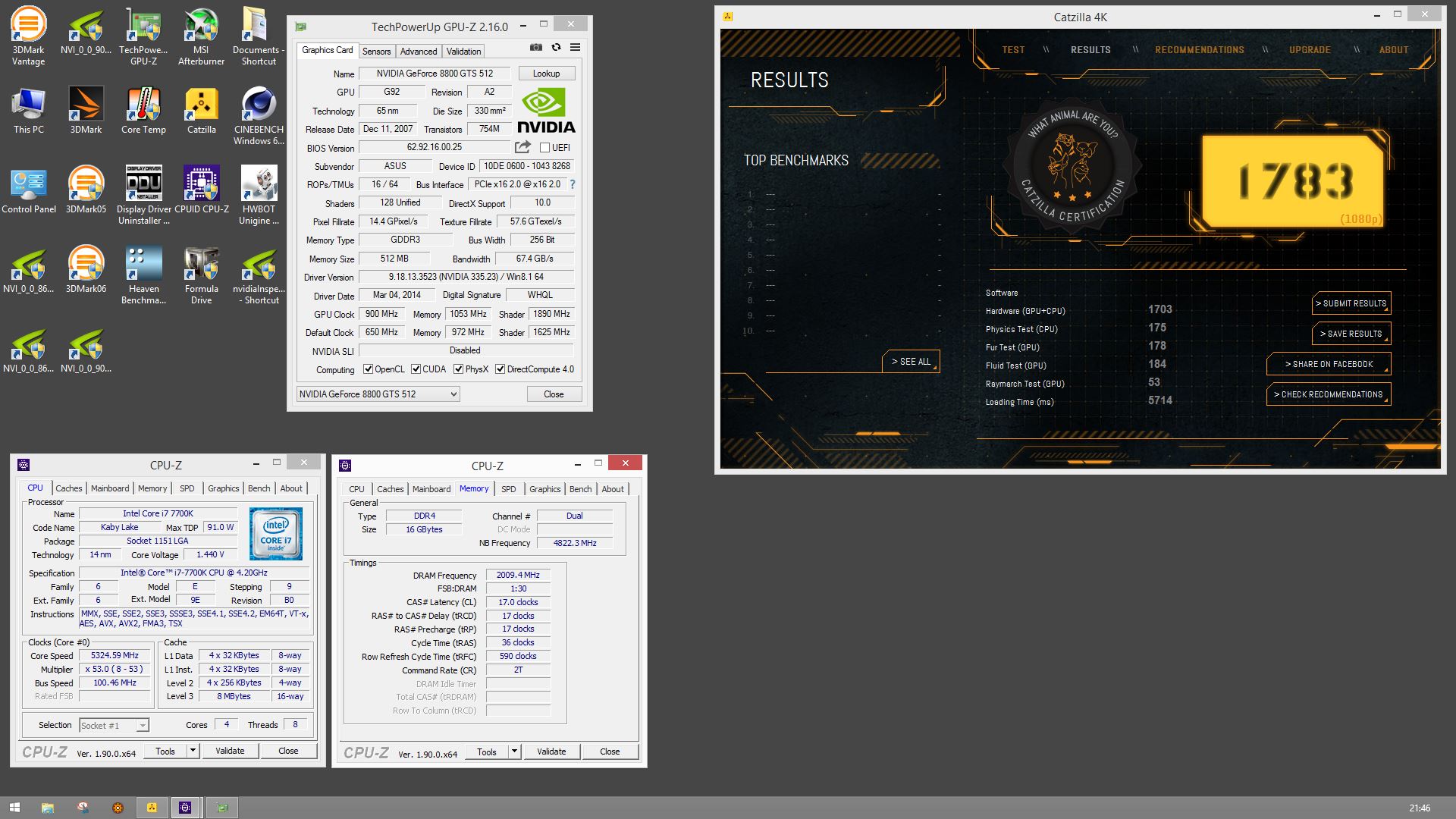The height and width of the screenshot is (819, 1456).
Task: Click SAVE RESULTS in Catzilla
Action: (1351, 334)
